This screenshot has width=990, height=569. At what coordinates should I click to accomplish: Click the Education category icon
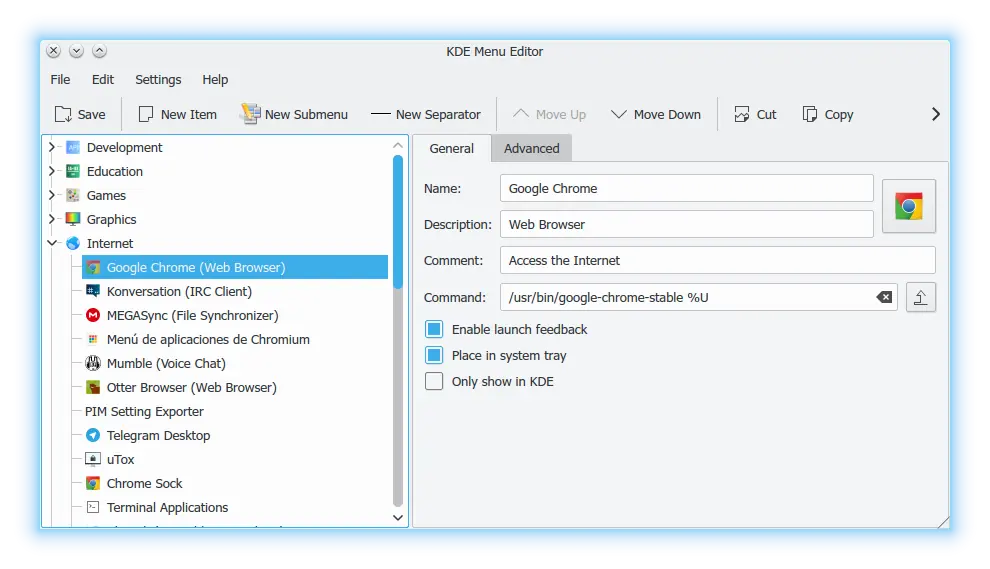pyautogui.click(x=73, y=171)
